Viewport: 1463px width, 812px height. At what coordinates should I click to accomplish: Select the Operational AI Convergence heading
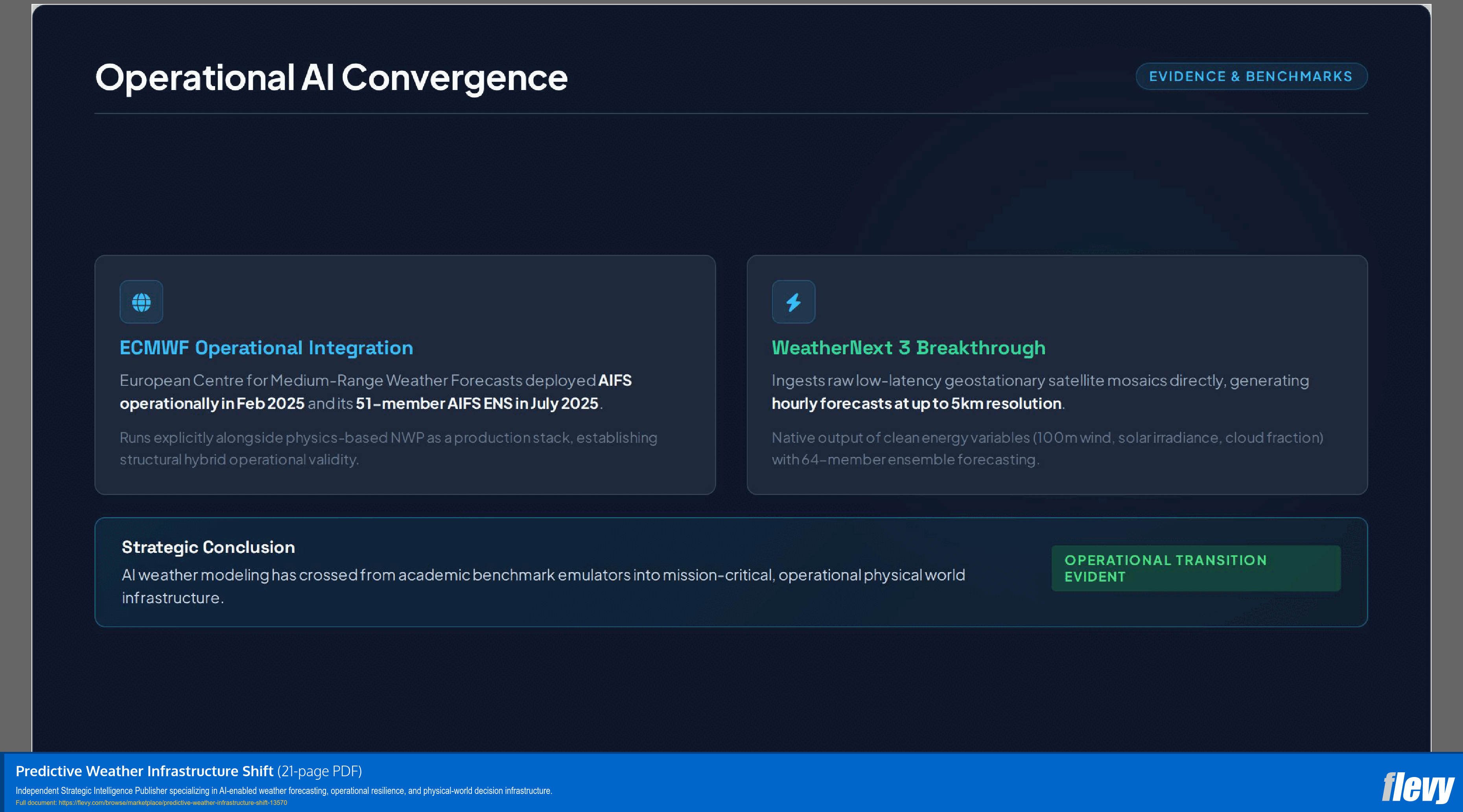[x=332, y=77]
